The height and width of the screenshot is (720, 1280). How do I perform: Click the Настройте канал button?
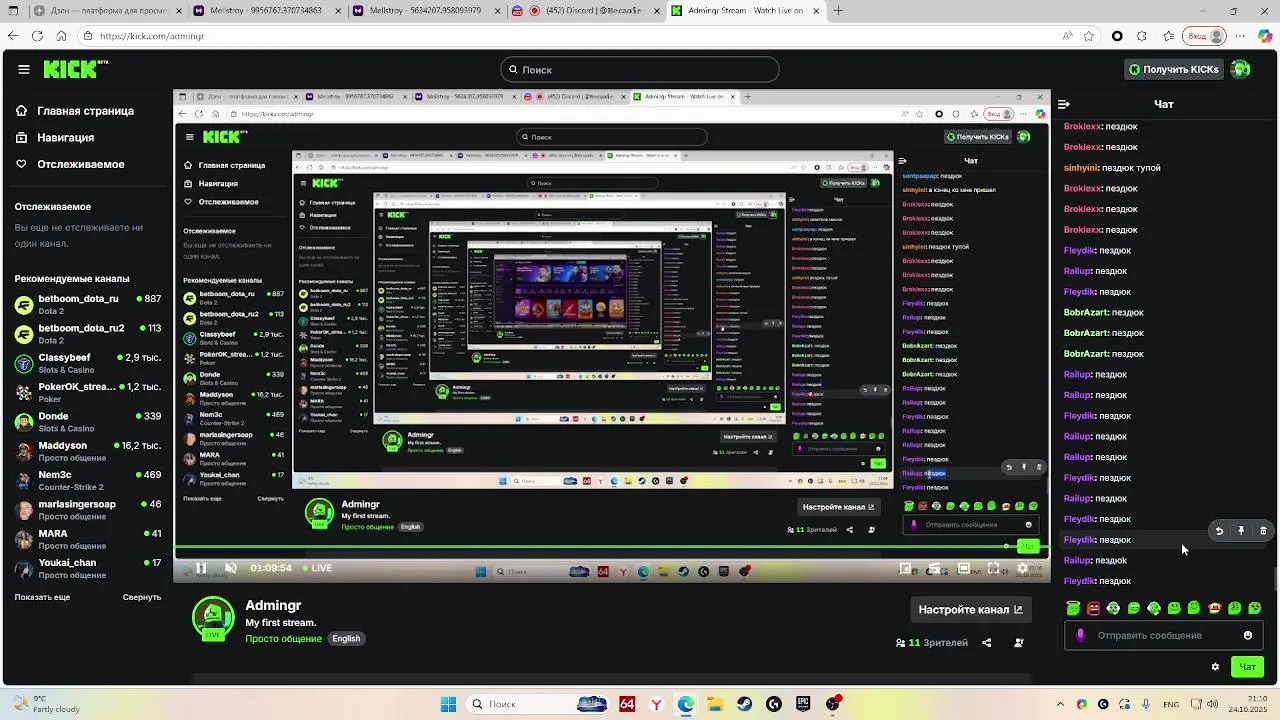point(970,609)
